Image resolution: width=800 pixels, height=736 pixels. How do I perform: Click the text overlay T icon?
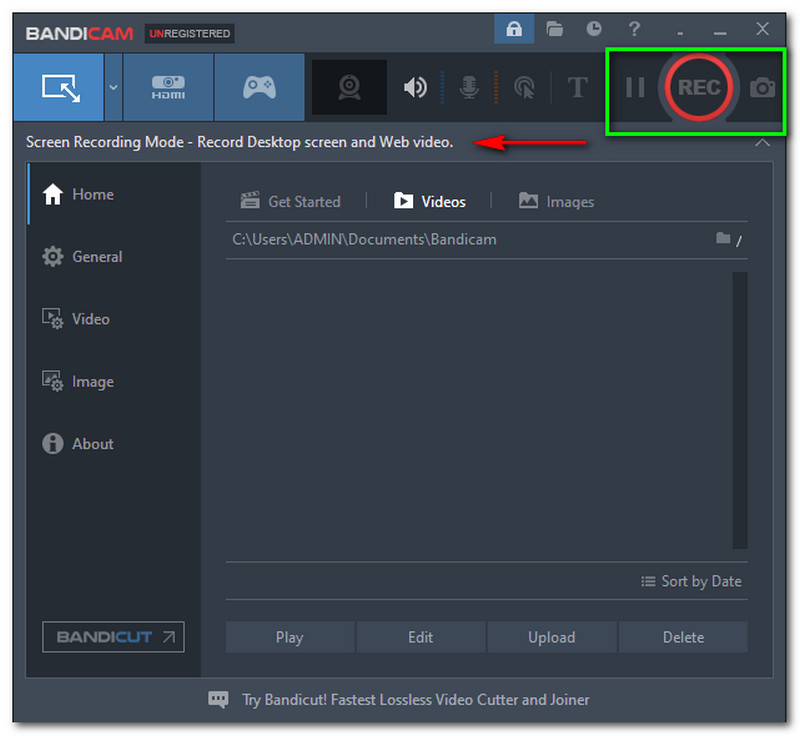(x=577, y=88)
